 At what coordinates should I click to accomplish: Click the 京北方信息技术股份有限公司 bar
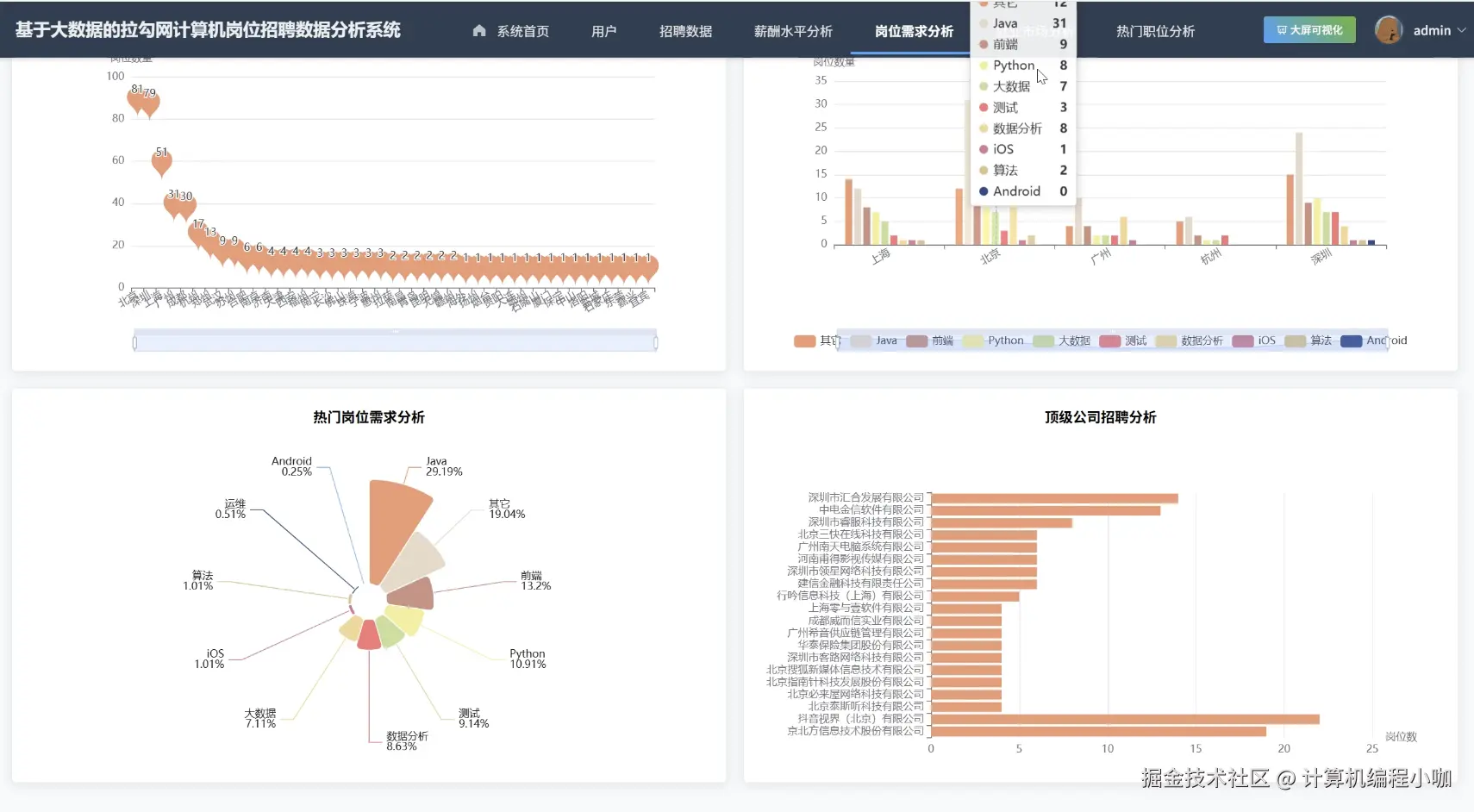(1098, 731)
